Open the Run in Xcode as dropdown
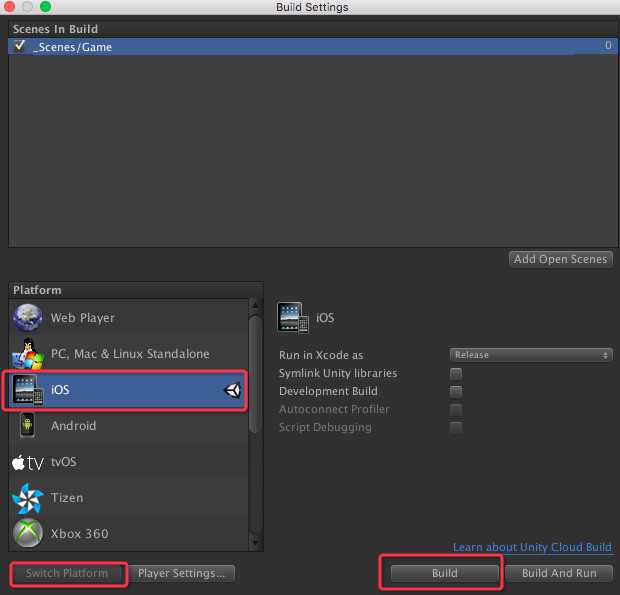620x595 pixels. 531,355
